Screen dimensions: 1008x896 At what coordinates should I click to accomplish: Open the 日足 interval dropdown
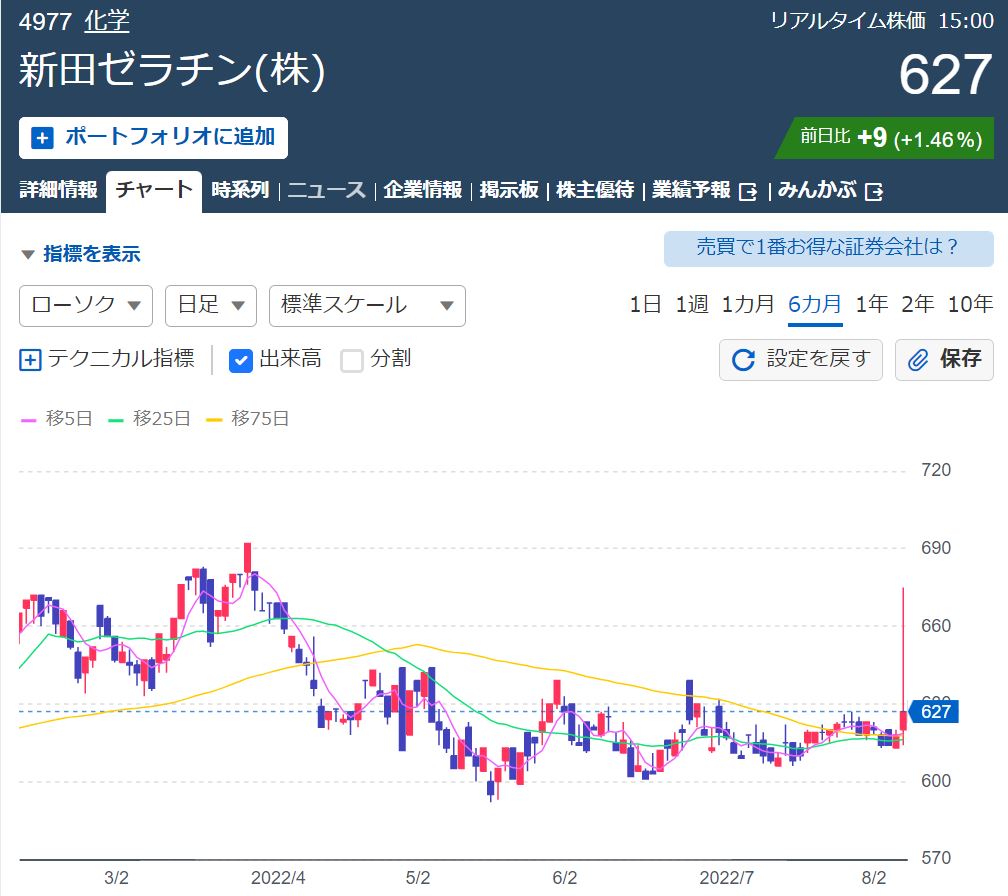click(211, 306)
